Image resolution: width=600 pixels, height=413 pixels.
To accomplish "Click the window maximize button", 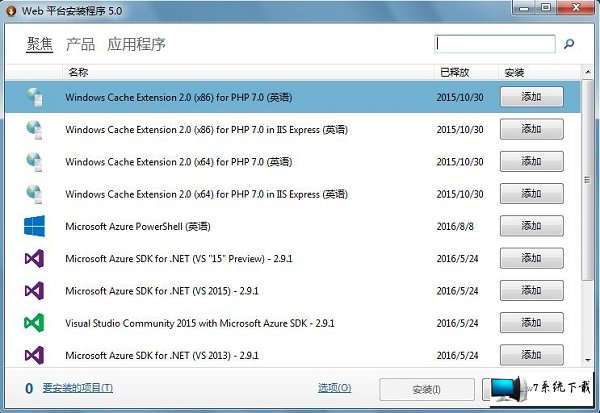I will click(546, 8).
